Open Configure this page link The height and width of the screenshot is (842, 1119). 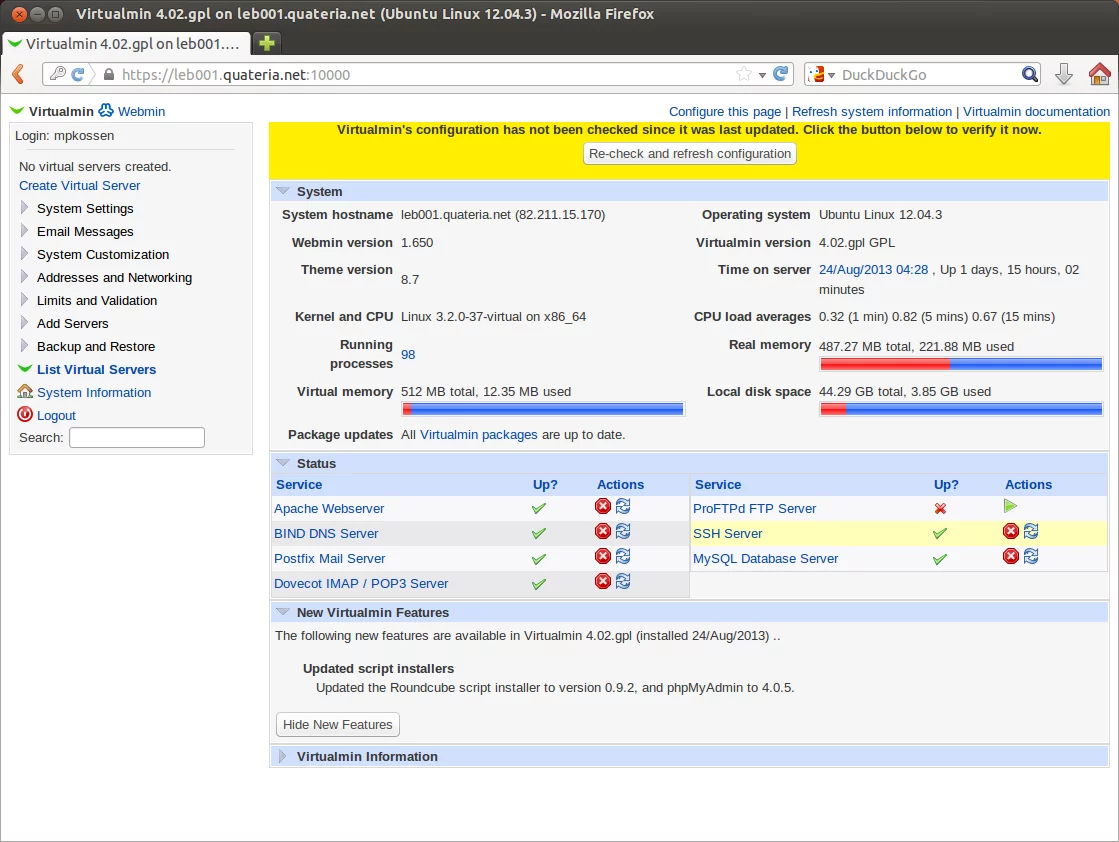pos(725,111)
